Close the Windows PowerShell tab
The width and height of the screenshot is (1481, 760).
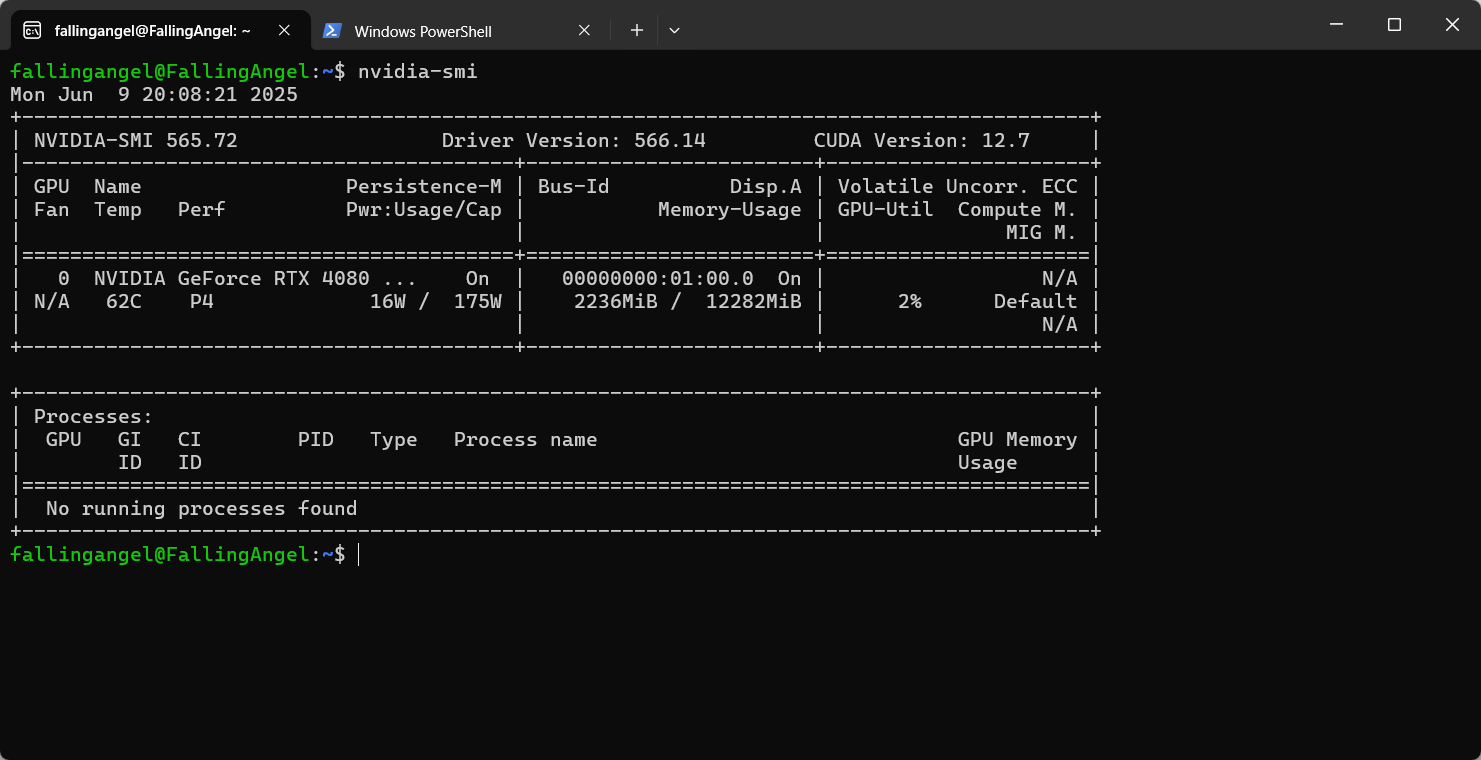click(584, 31)
